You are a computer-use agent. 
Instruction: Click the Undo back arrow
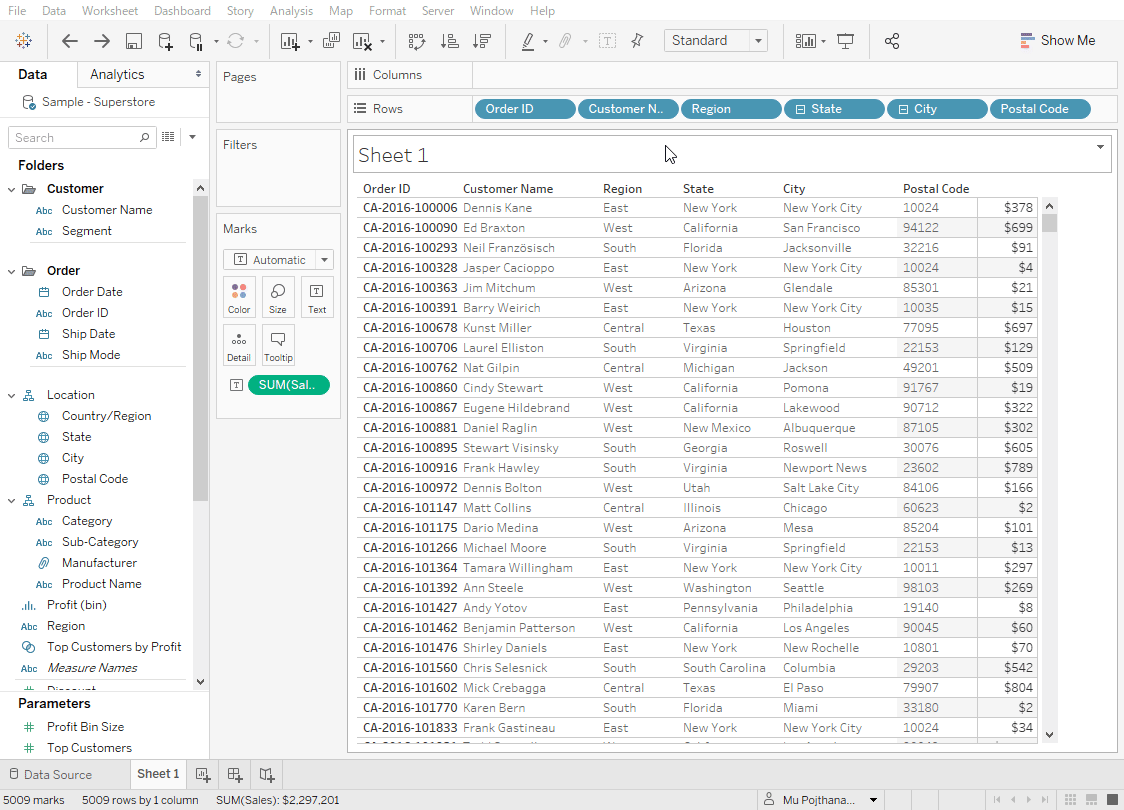tap(70, 41)
